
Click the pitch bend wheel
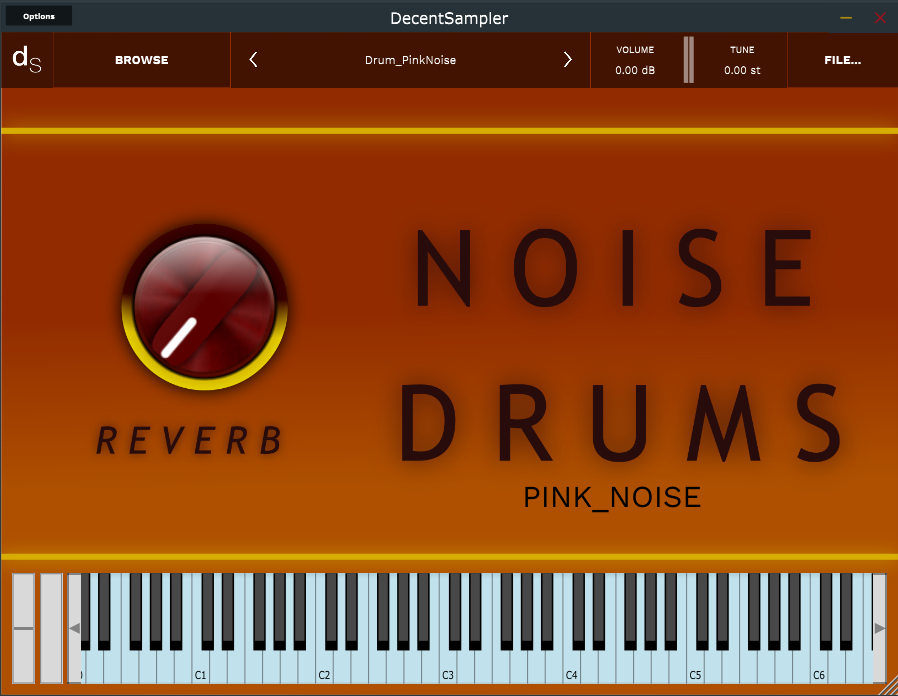23,628
